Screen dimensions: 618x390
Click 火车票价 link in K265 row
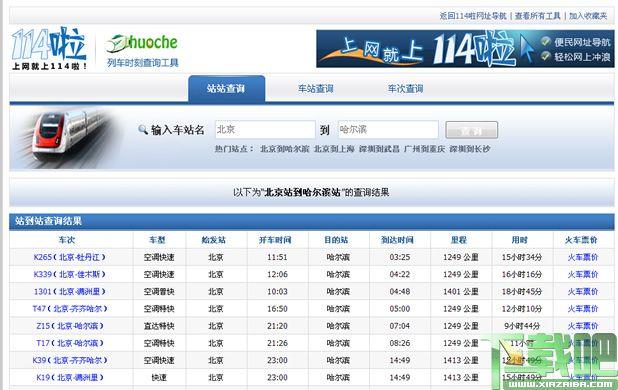point(583,257)
